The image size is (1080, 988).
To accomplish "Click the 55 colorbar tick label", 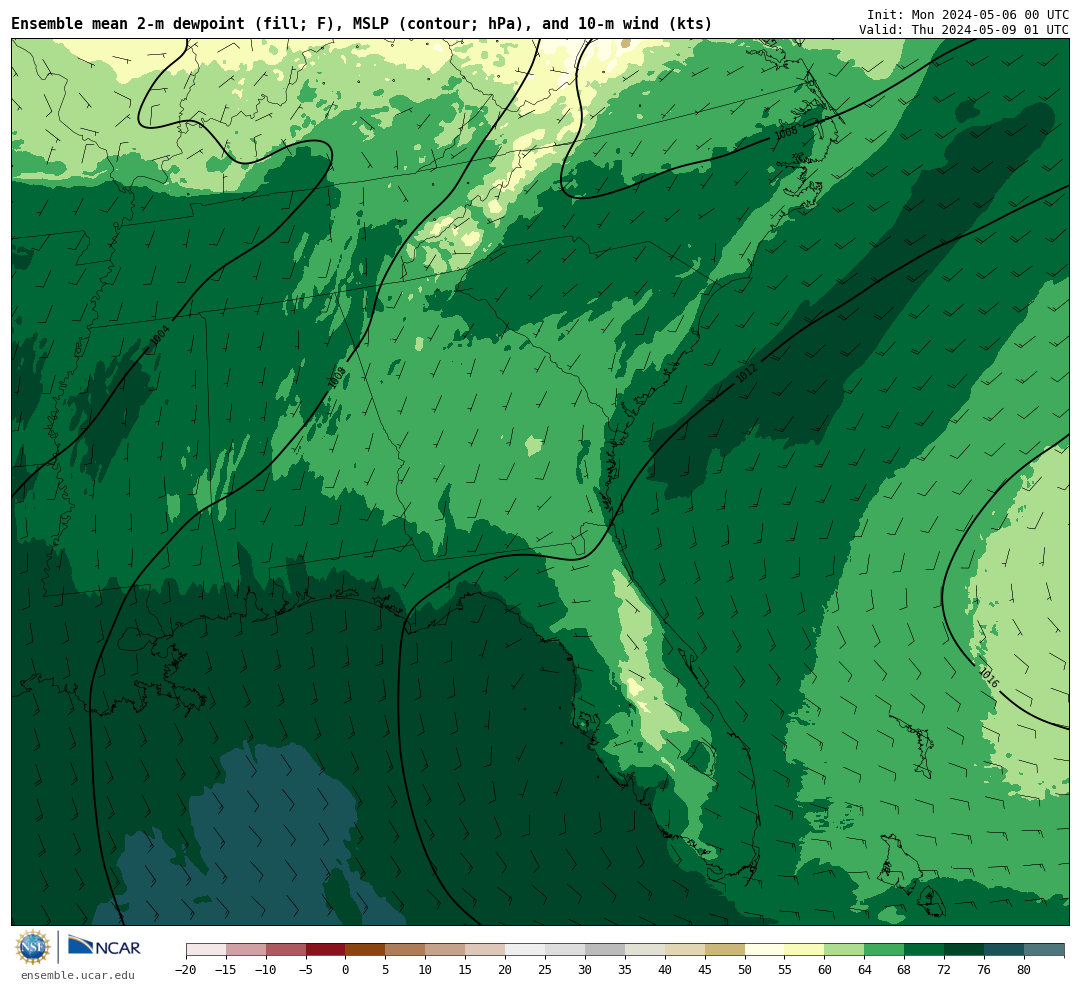I will (x=785, y=970).
